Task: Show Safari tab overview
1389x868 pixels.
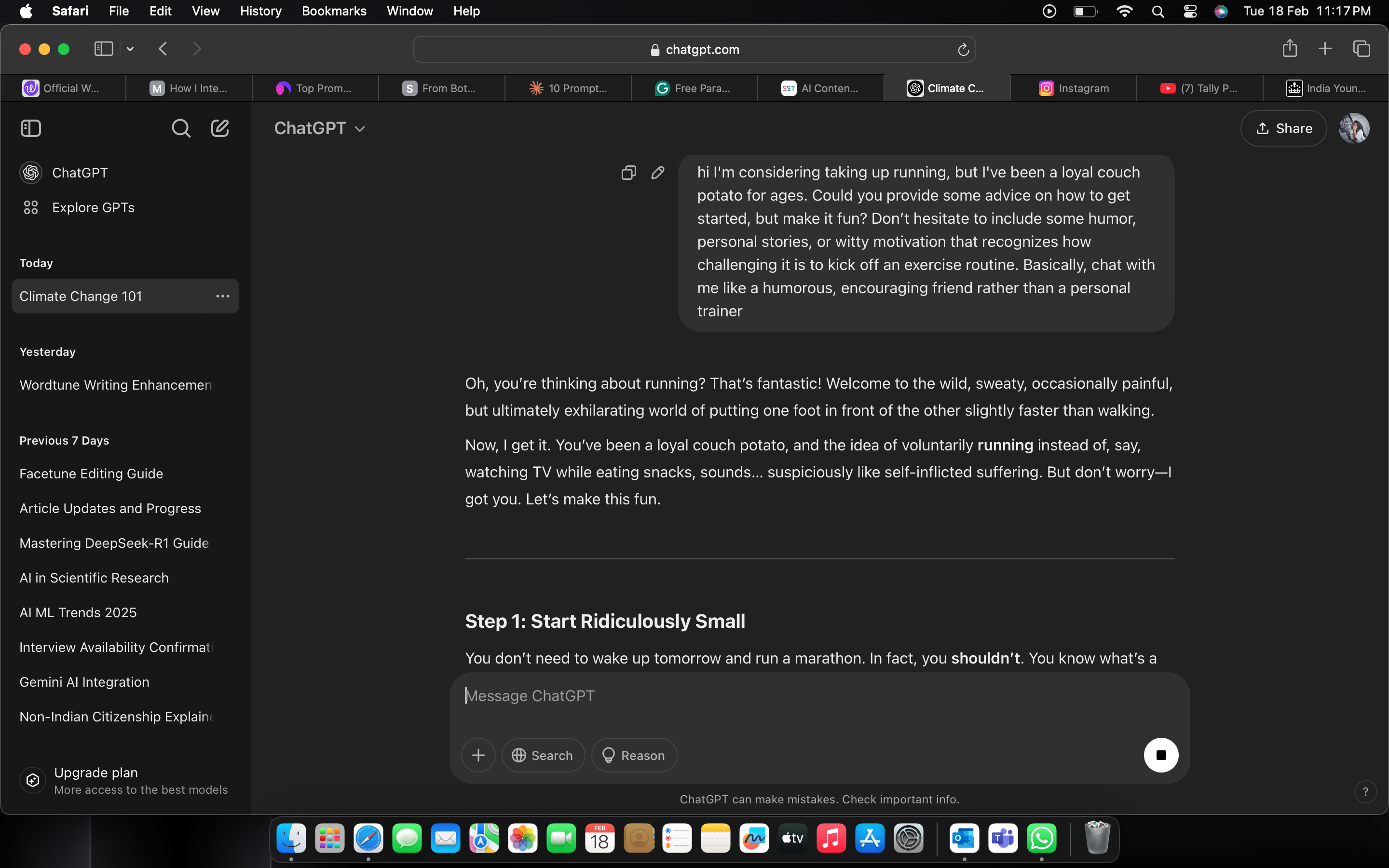Action: click(1361, 49)
